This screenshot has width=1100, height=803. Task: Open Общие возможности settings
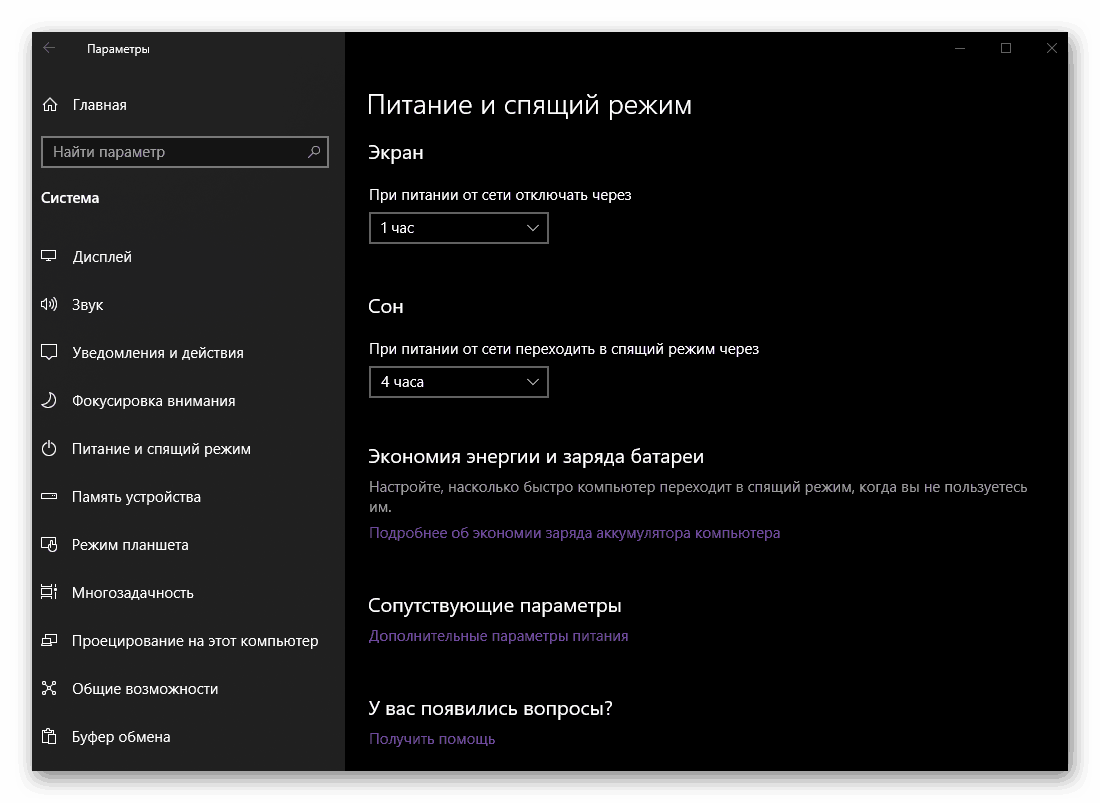(x=145, y=689)
